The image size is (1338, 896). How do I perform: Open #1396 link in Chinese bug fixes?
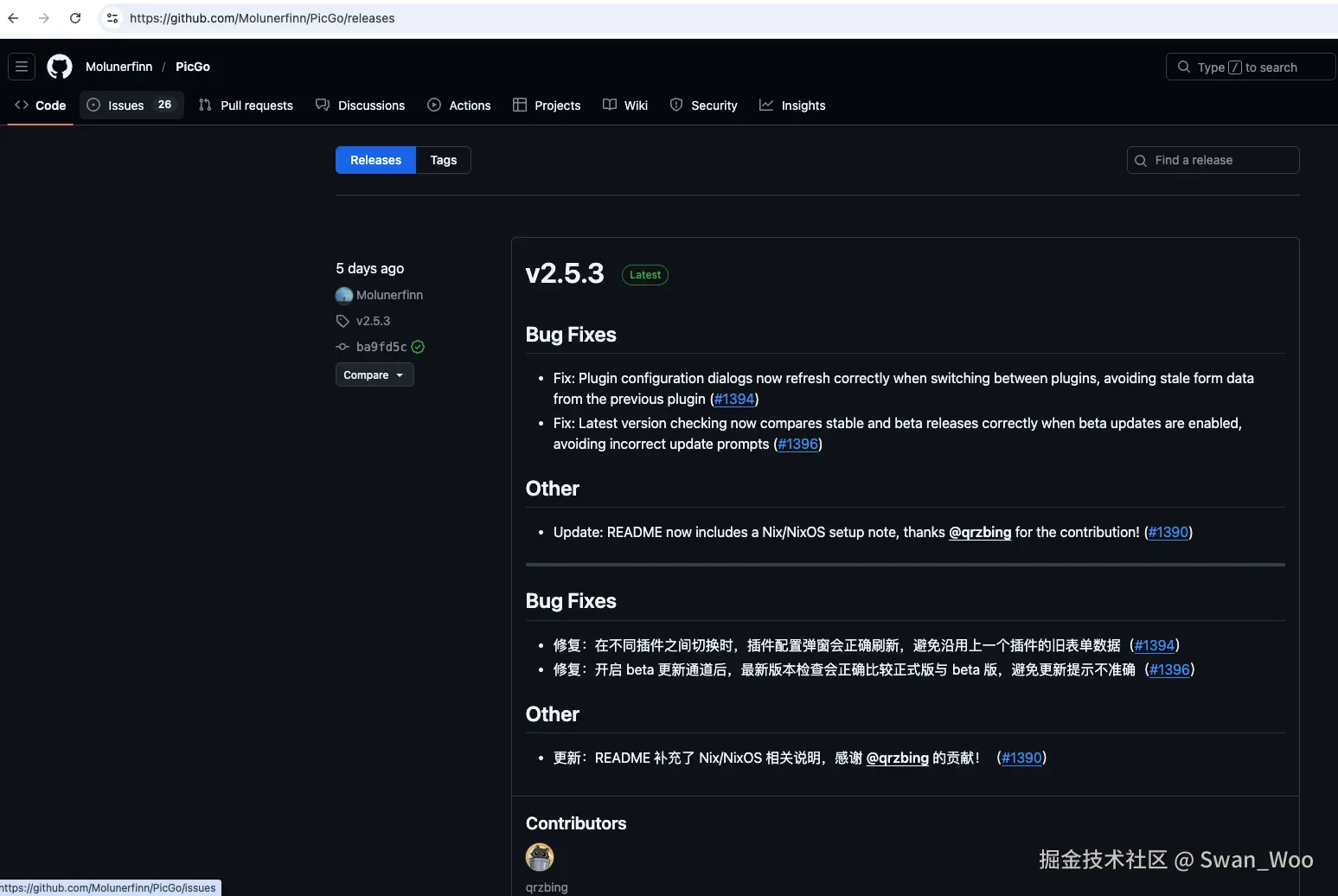[1169, 669]
